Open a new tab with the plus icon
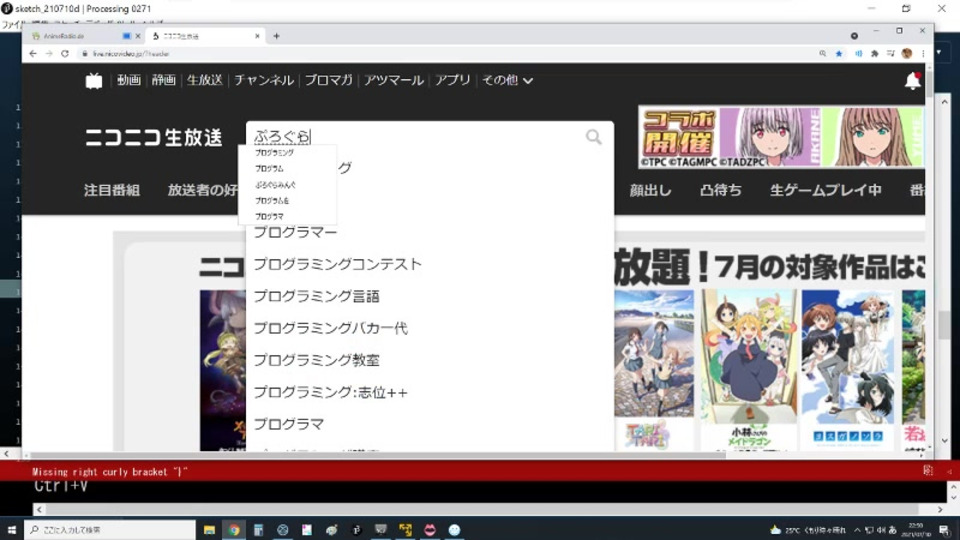 (277, 36)
